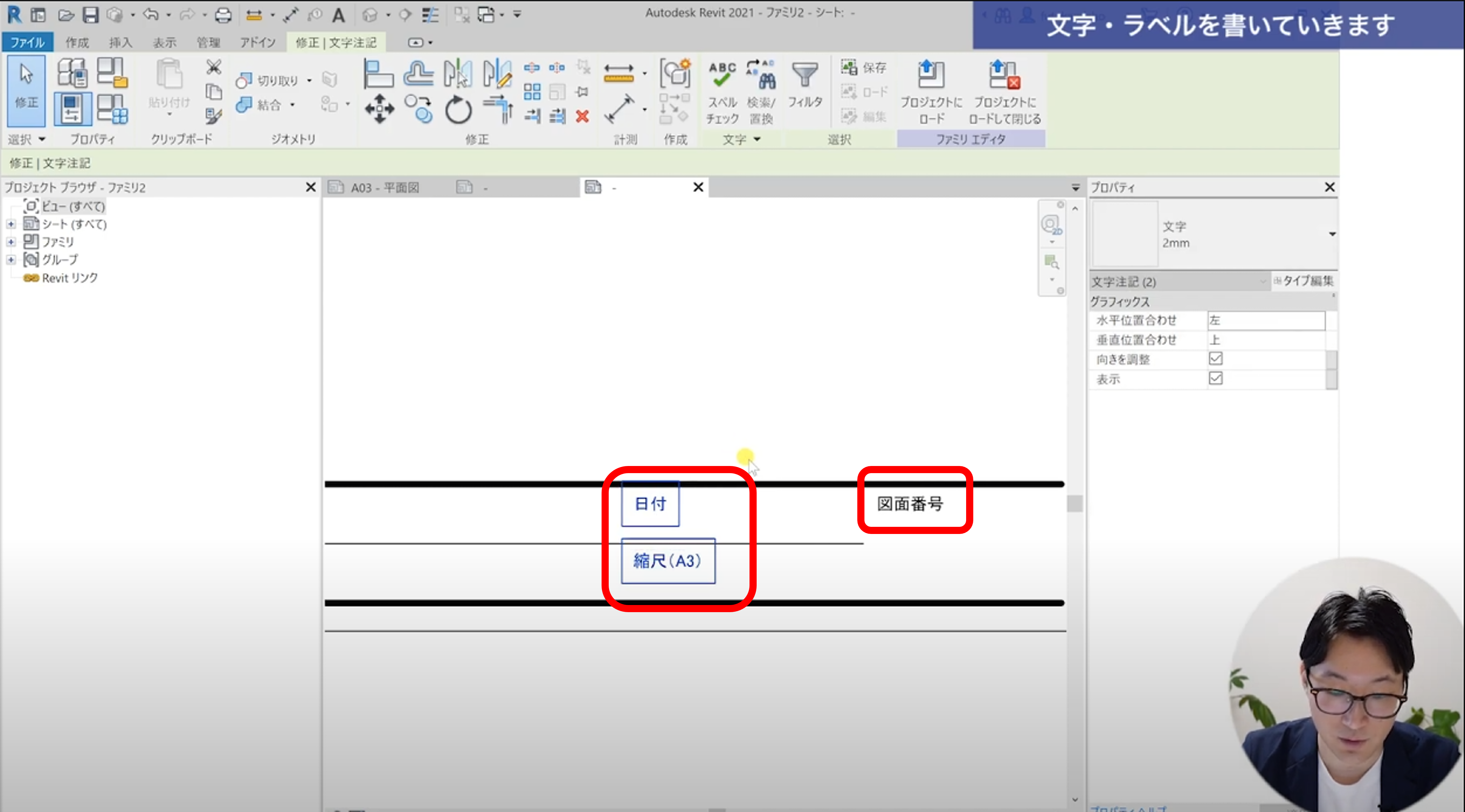Click the Move tool icon
Viewport: 1465px width, 812px height.
(379, 108)
